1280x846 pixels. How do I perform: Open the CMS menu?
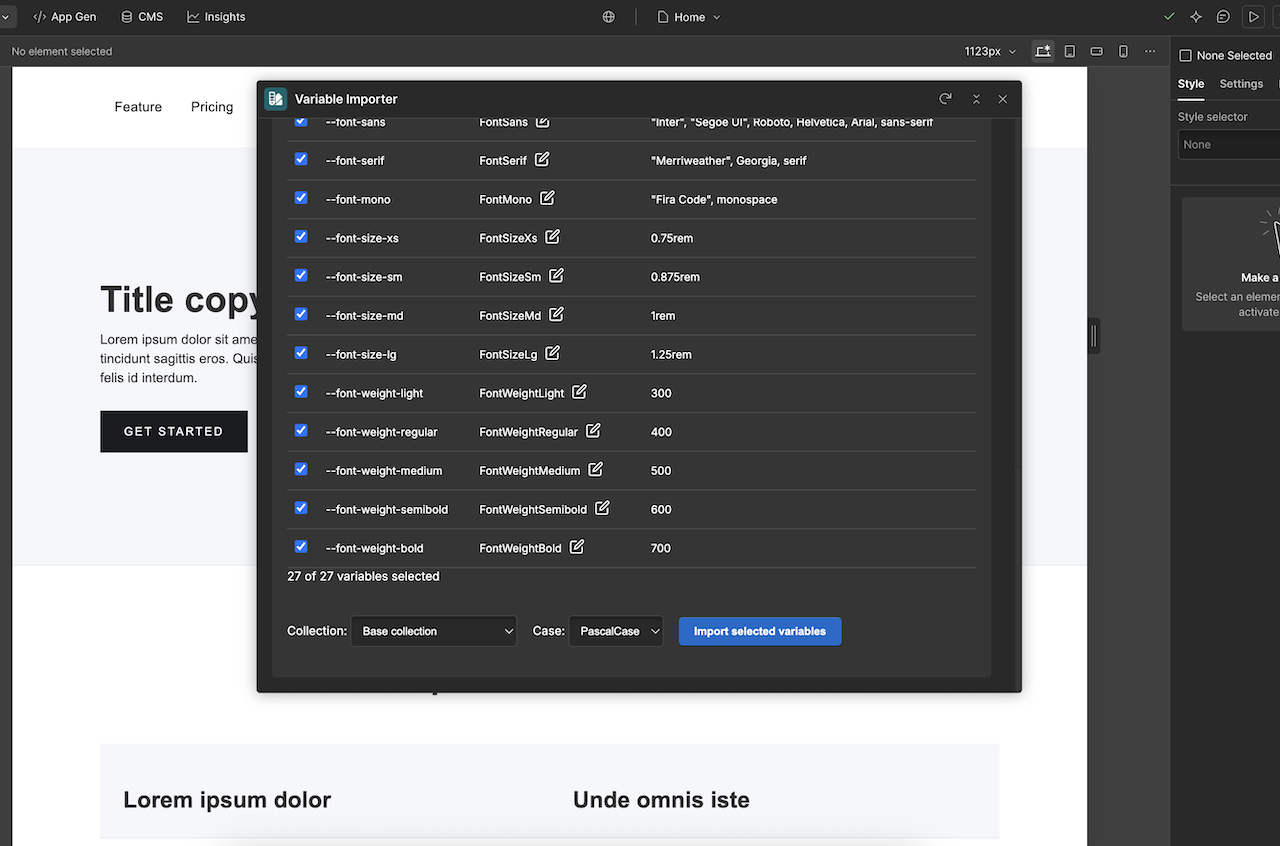[142, 17]
